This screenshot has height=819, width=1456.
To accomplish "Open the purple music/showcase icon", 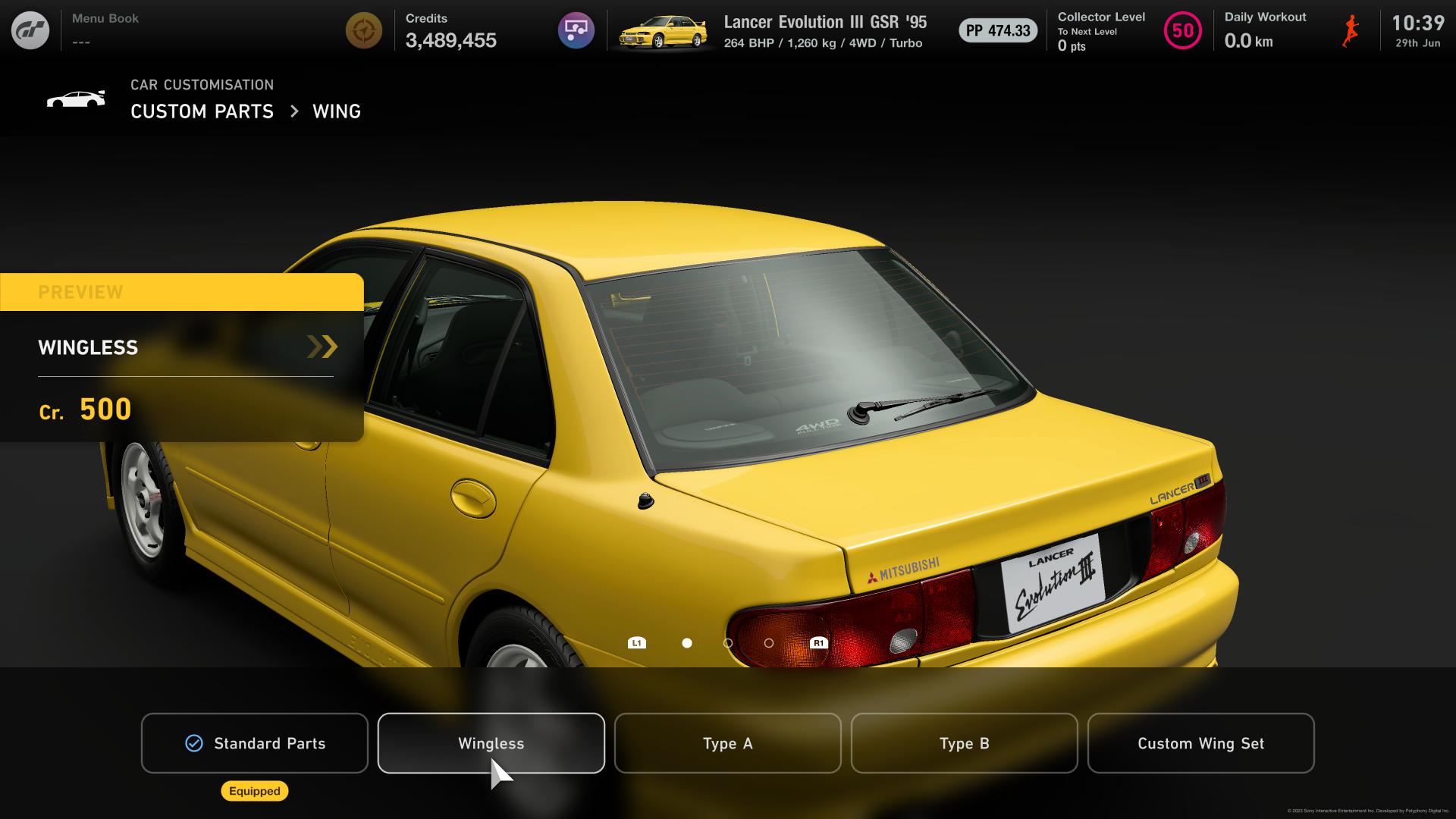I will pyautogui.click(x=576, y=30).
